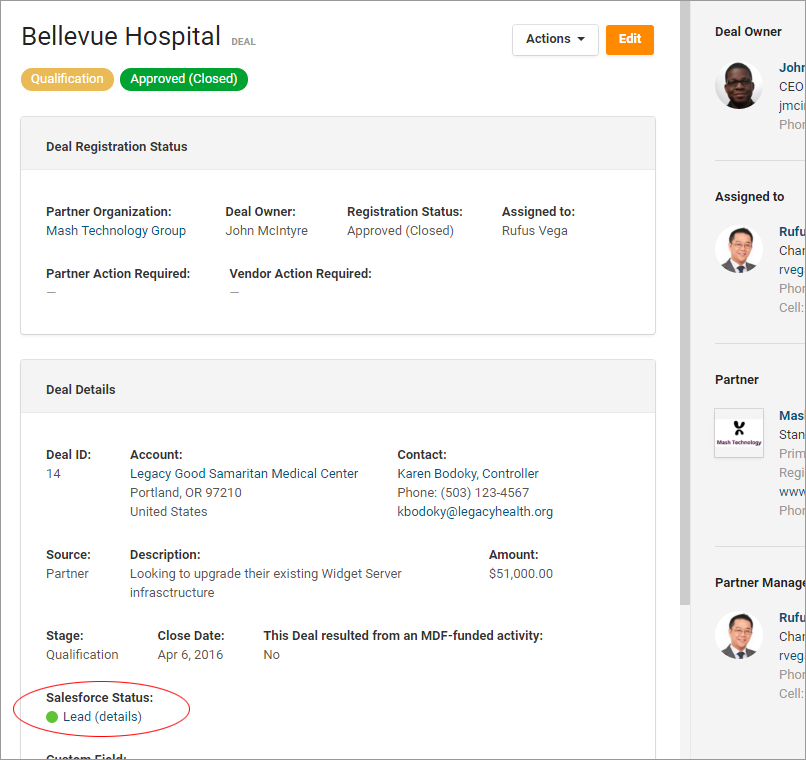Click Deal ID value 14
806x760 pixels.
coord(53,474)
